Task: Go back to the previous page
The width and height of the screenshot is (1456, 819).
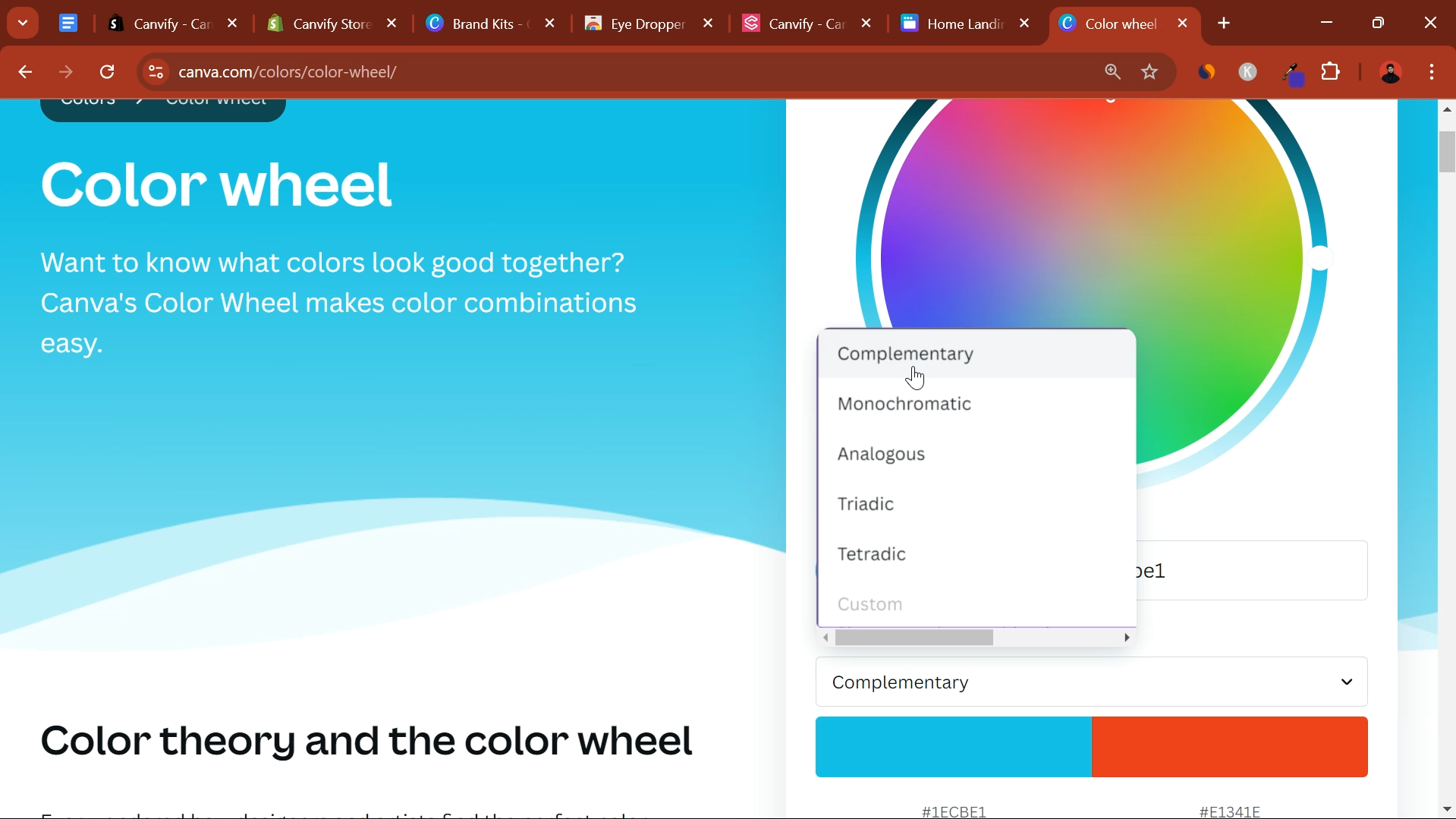Action: [25, 73]
